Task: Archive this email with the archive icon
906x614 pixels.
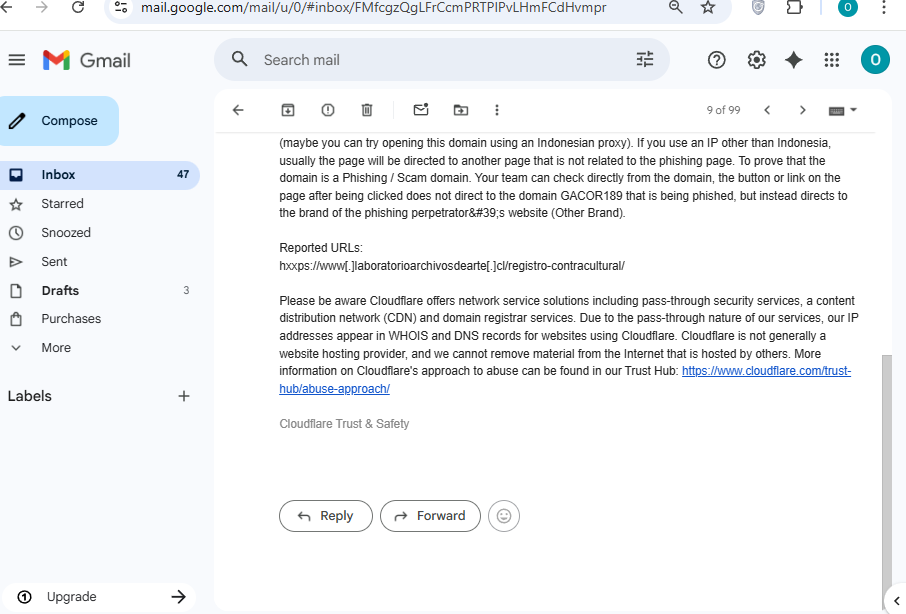Action: [x=288, y=110]
